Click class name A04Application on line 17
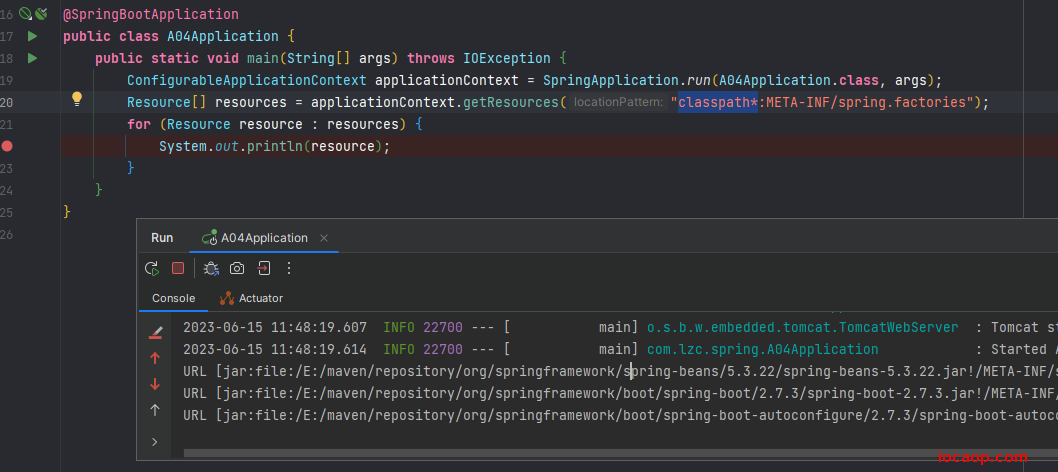 (223, 36)
